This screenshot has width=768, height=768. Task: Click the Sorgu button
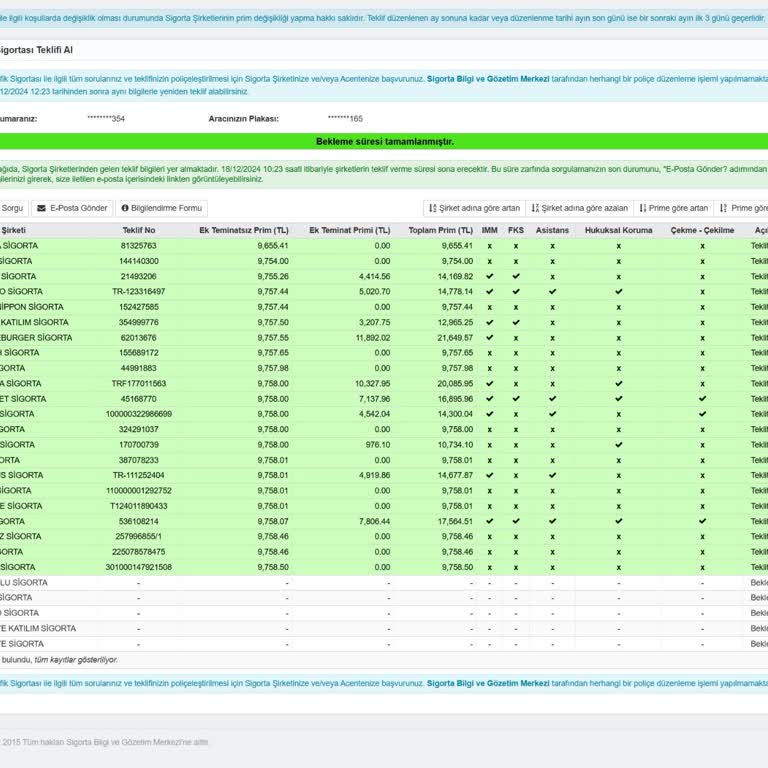12,208
